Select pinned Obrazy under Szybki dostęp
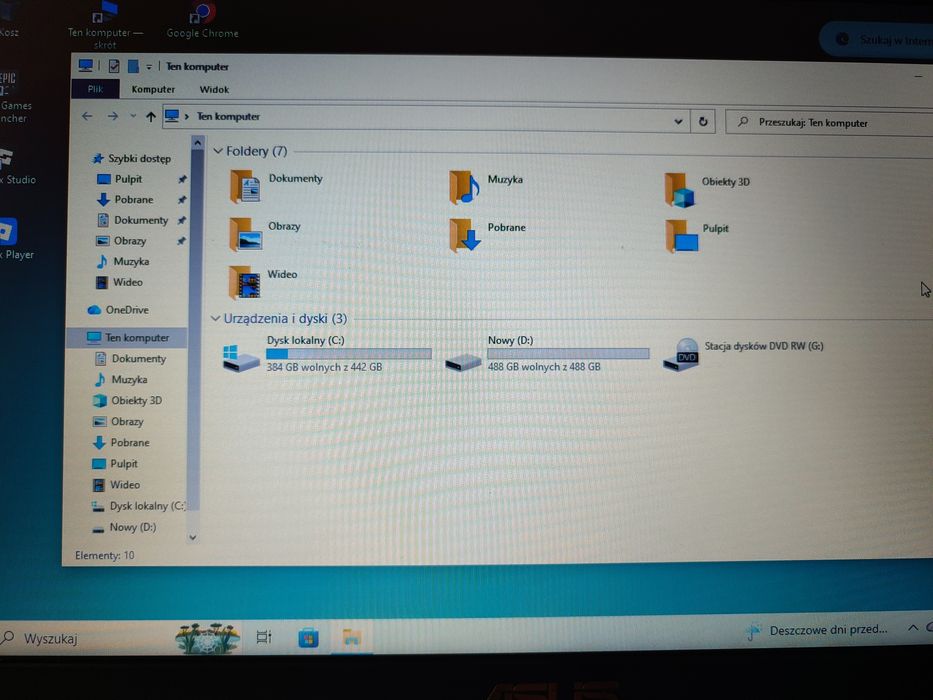Image resolution: width=933 pixels, height=700 pixels. (121, 241)
